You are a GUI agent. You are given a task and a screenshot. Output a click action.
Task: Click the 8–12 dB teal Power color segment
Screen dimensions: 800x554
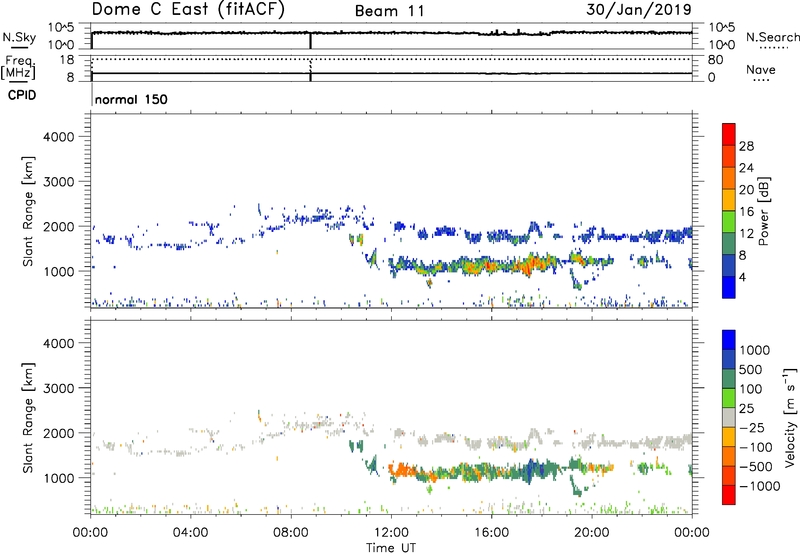coord(729,244)
